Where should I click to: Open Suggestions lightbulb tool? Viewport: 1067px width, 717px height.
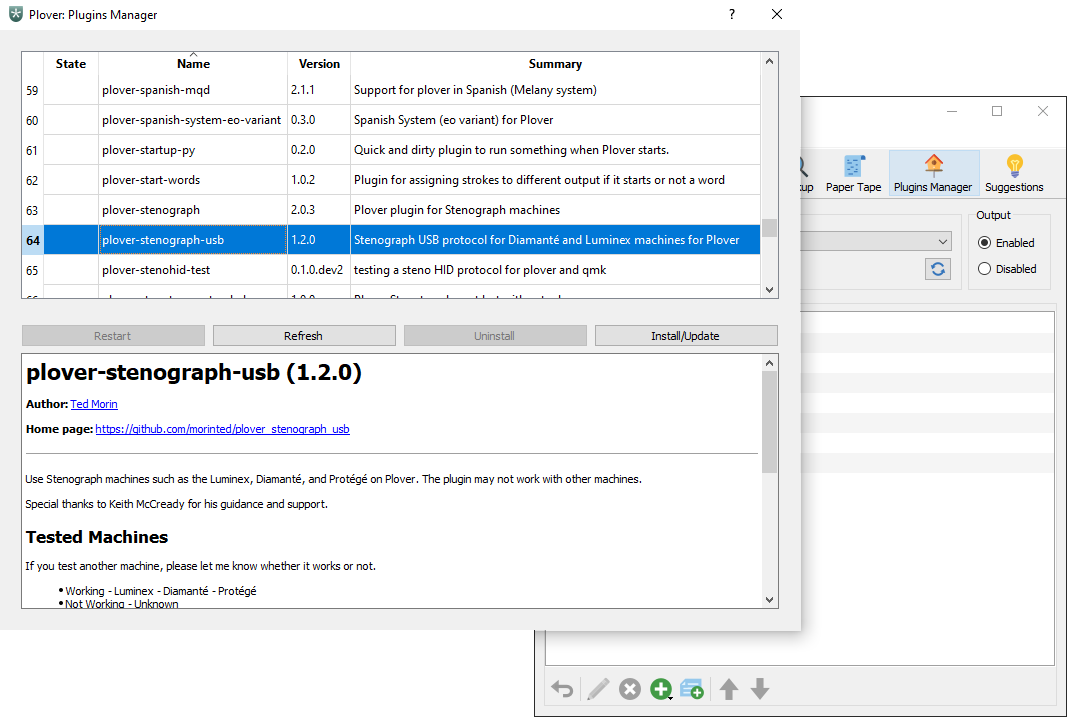(x=1013, y=173)
